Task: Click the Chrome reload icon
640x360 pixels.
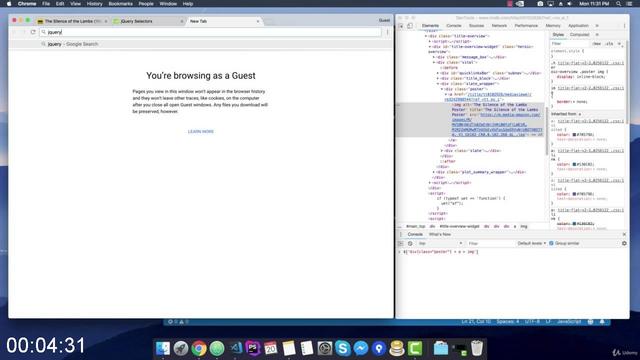Action: point(33,32)
